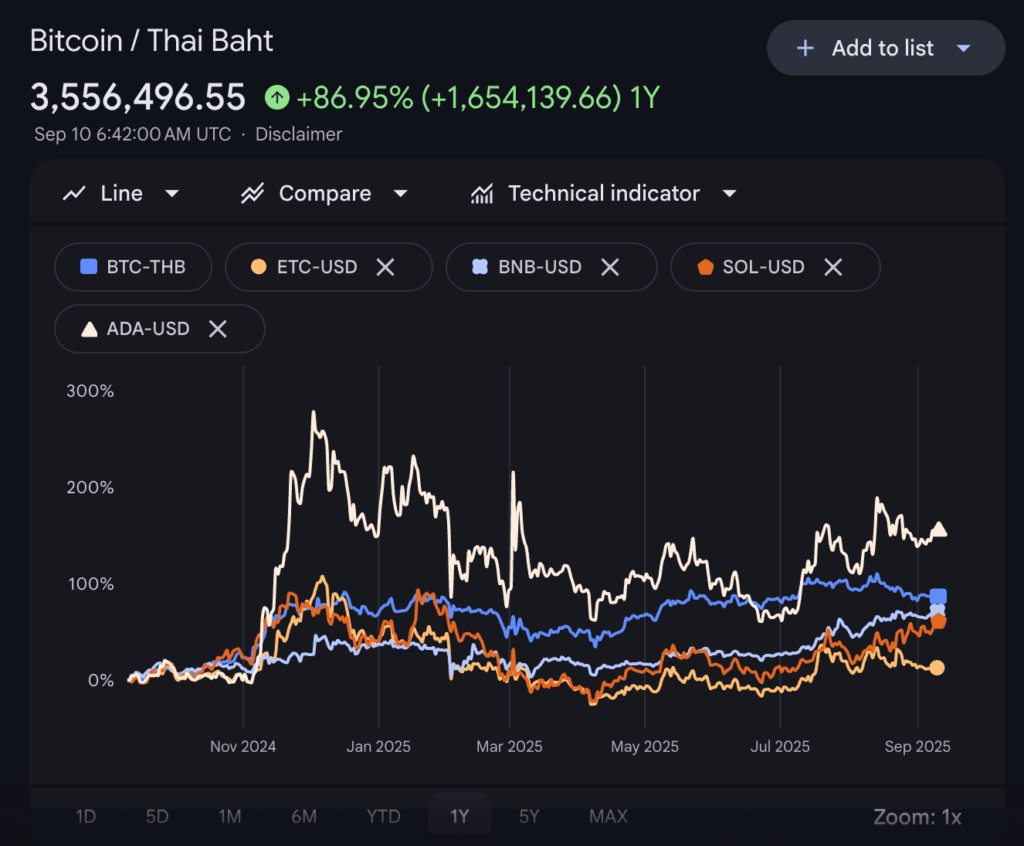Remove ETC-USD from comparison
Viewport: 1024px width, 846px height.
(385, 267)
